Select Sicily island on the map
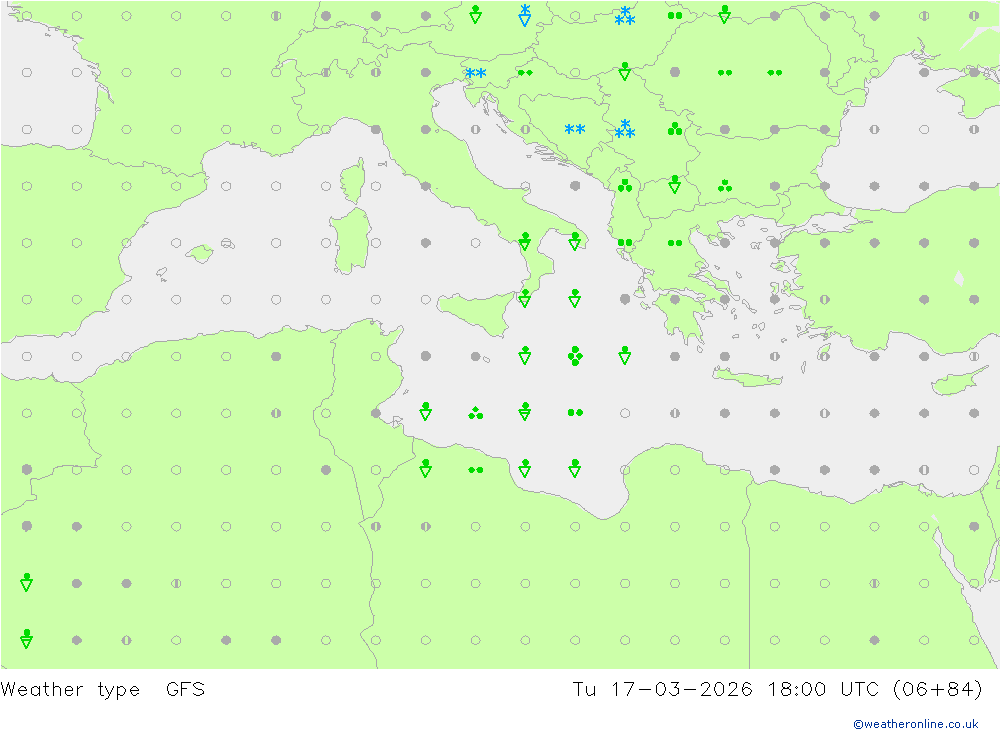Viewport: 1000px width, 733px height. (476, 315)
